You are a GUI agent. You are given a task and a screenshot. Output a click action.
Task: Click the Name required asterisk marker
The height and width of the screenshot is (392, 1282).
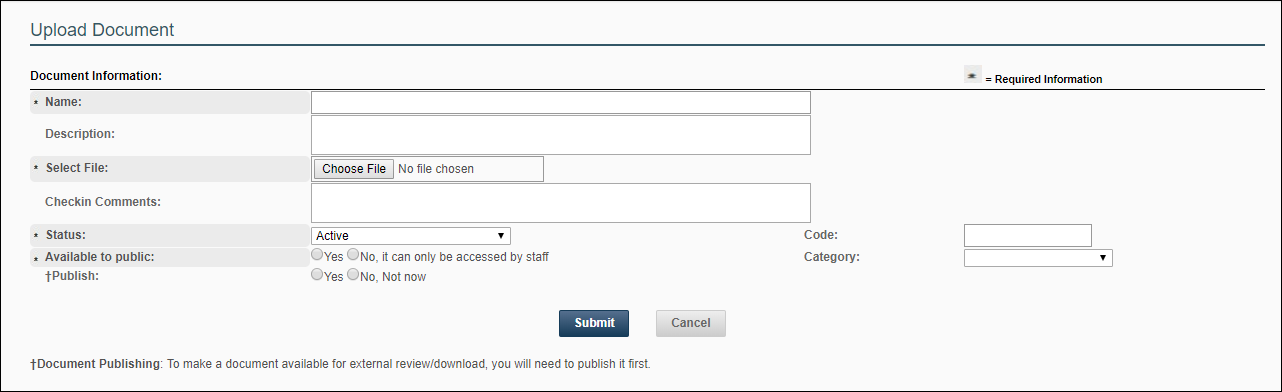click(x=37, y=103)
